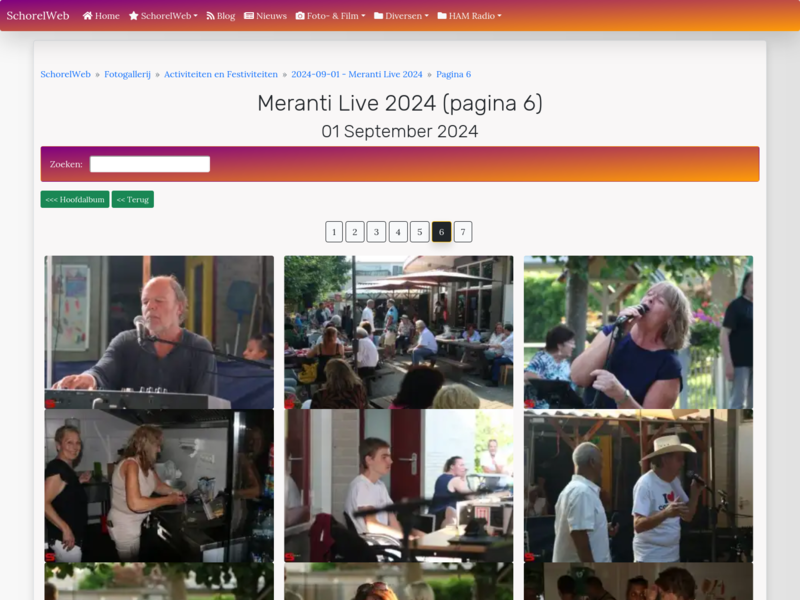This screenshot has height=600, width=800.
Task: Click the 01 September 2024 date text
Action: tap(400, 132)
